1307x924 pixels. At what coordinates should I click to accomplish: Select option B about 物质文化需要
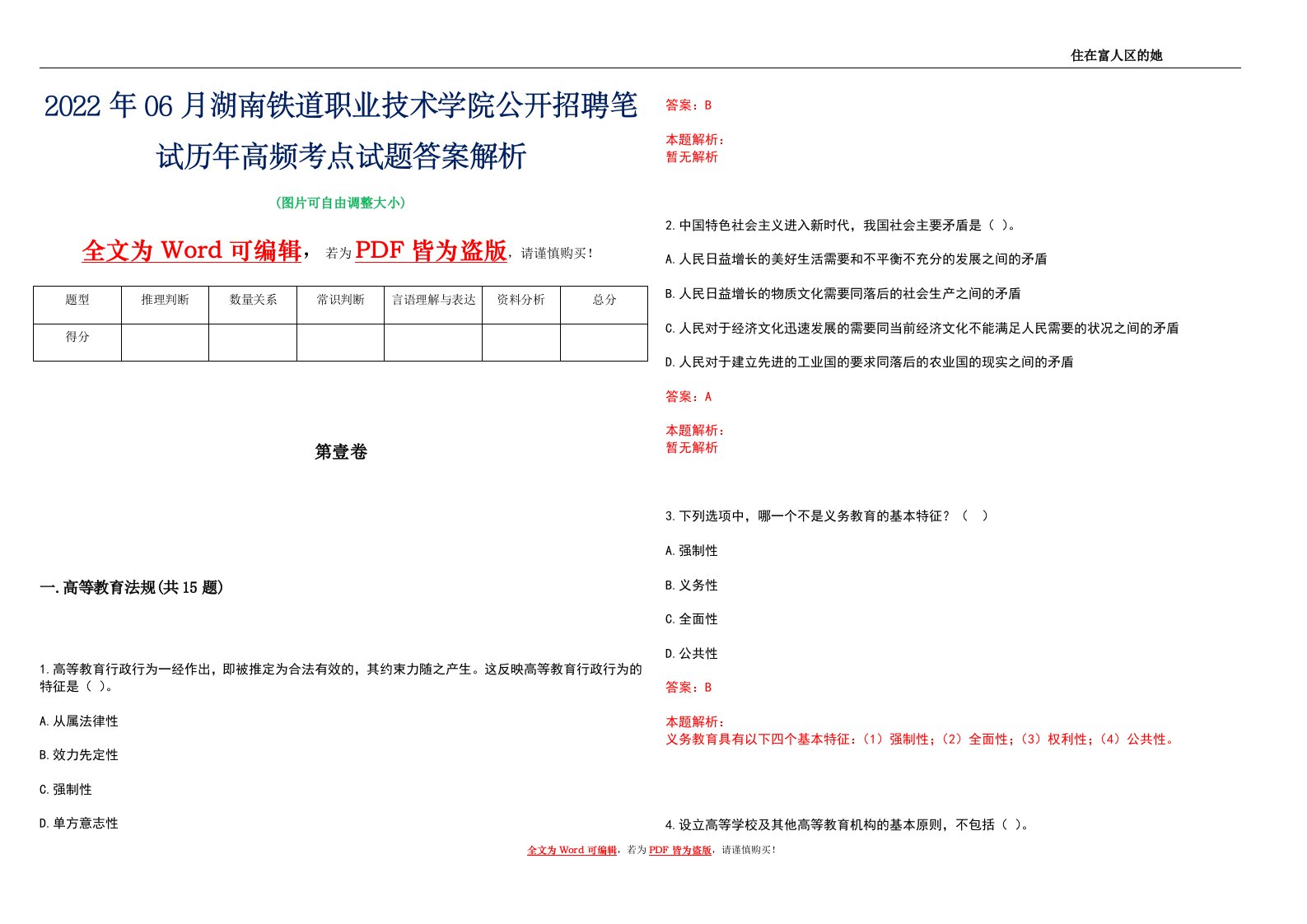point(843,294)
